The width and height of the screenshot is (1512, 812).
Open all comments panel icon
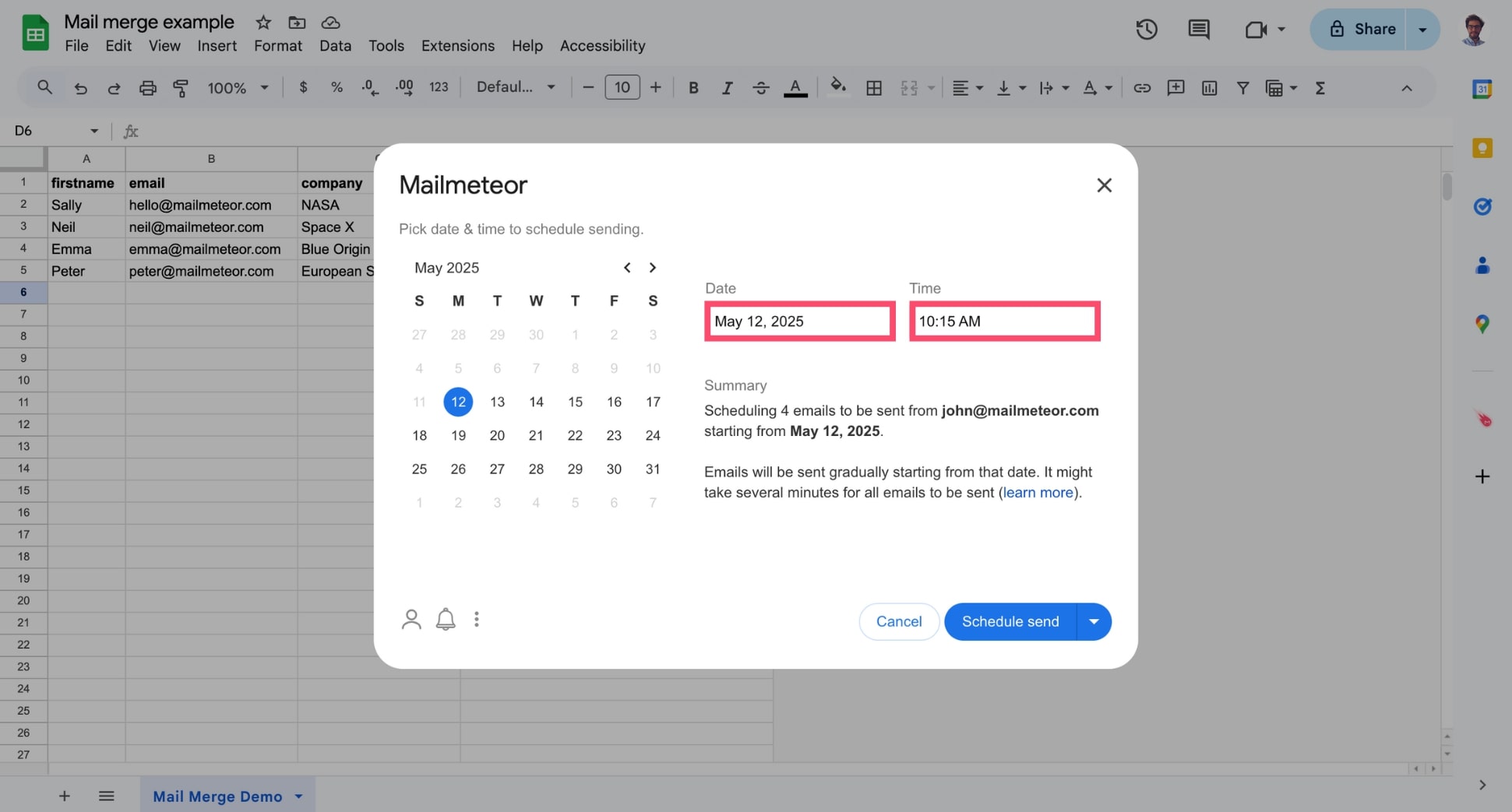1198,30
